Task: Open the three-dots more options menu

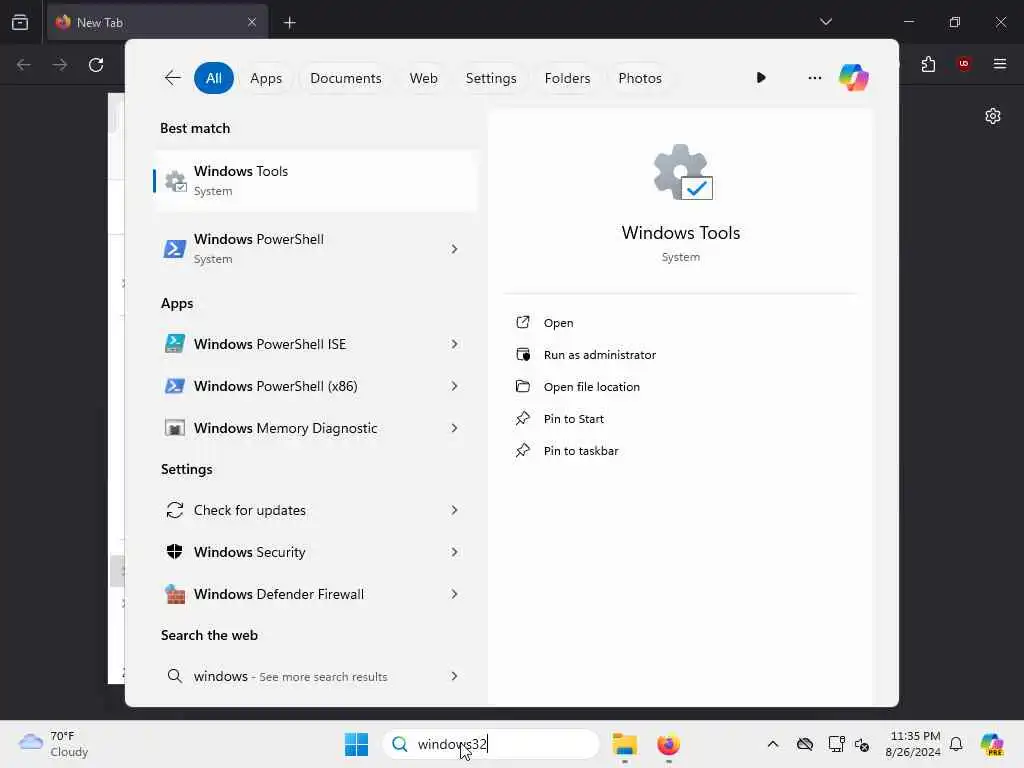Action: click(814, 78)
